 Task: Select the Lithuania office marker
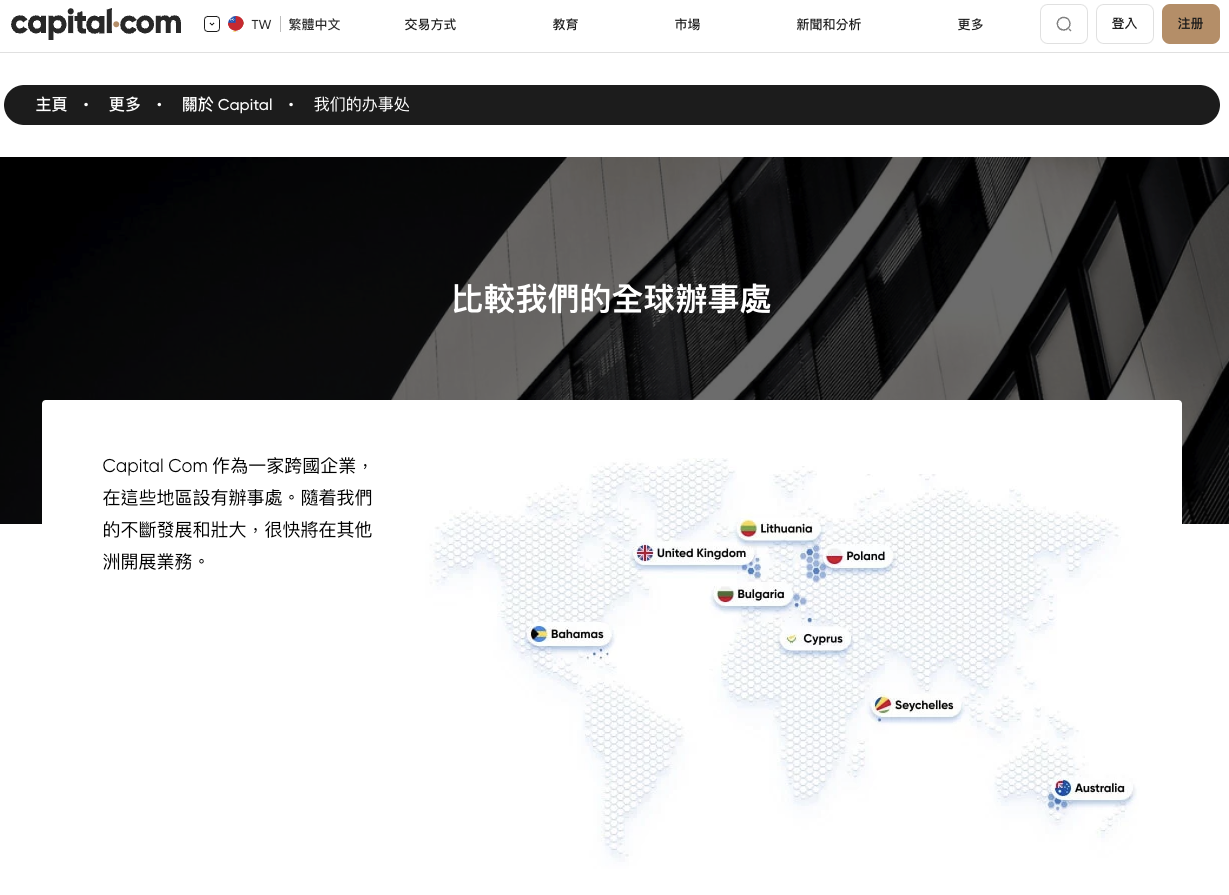(x=777, y=528)
